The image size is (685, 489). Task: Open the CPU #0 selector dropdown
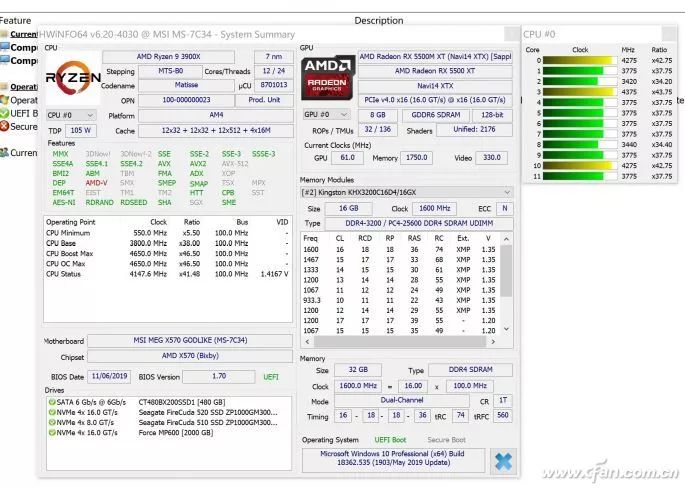click(69, 115)
